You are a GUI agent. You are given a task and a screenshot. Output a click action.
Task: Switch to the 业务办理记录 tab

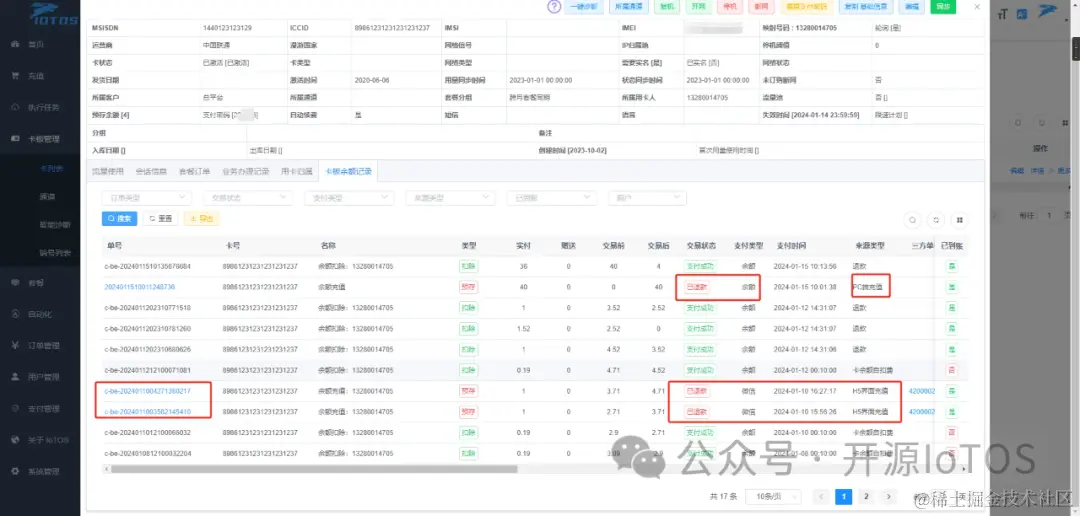(245, 171)
